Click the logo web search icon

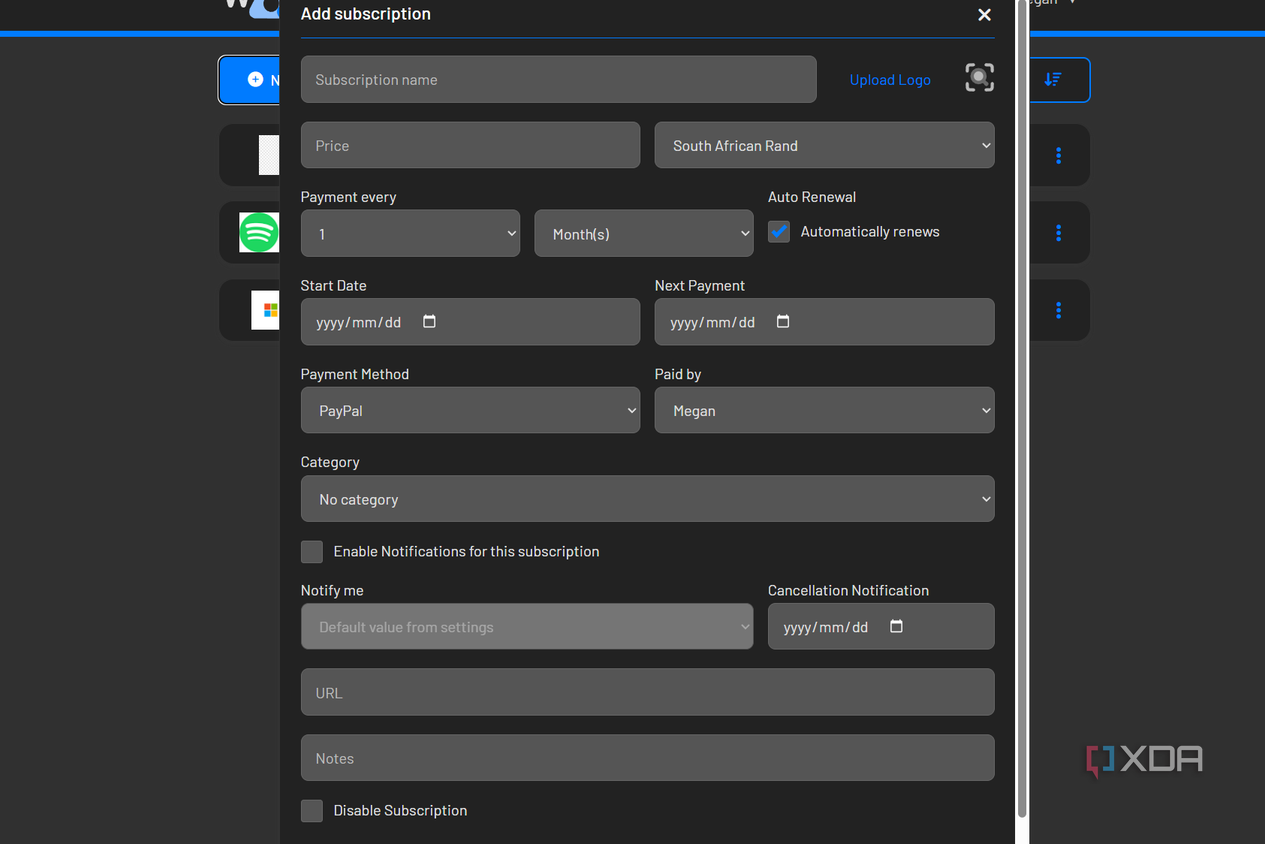(979, 78)
